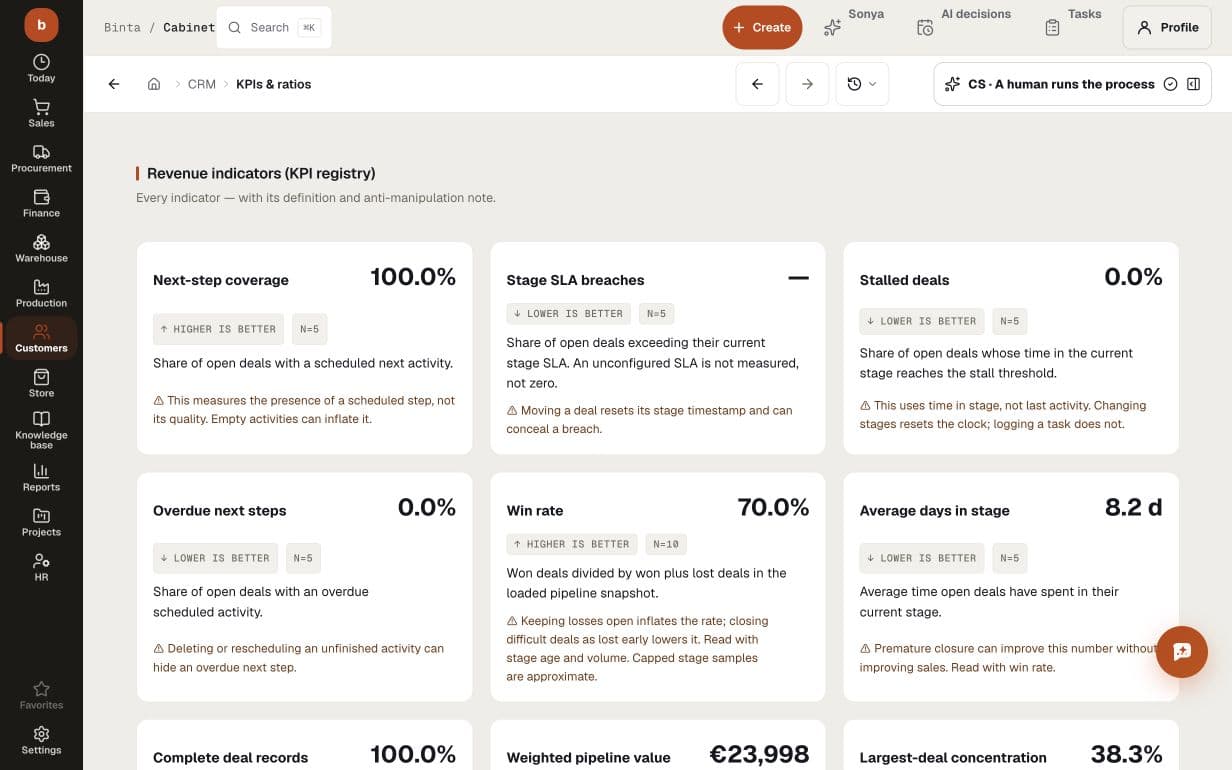This screenshot has width=1232, height=770.
Task: Navigate to the previous record arrow
Action: pyautogui.click(x=757, y=84)
